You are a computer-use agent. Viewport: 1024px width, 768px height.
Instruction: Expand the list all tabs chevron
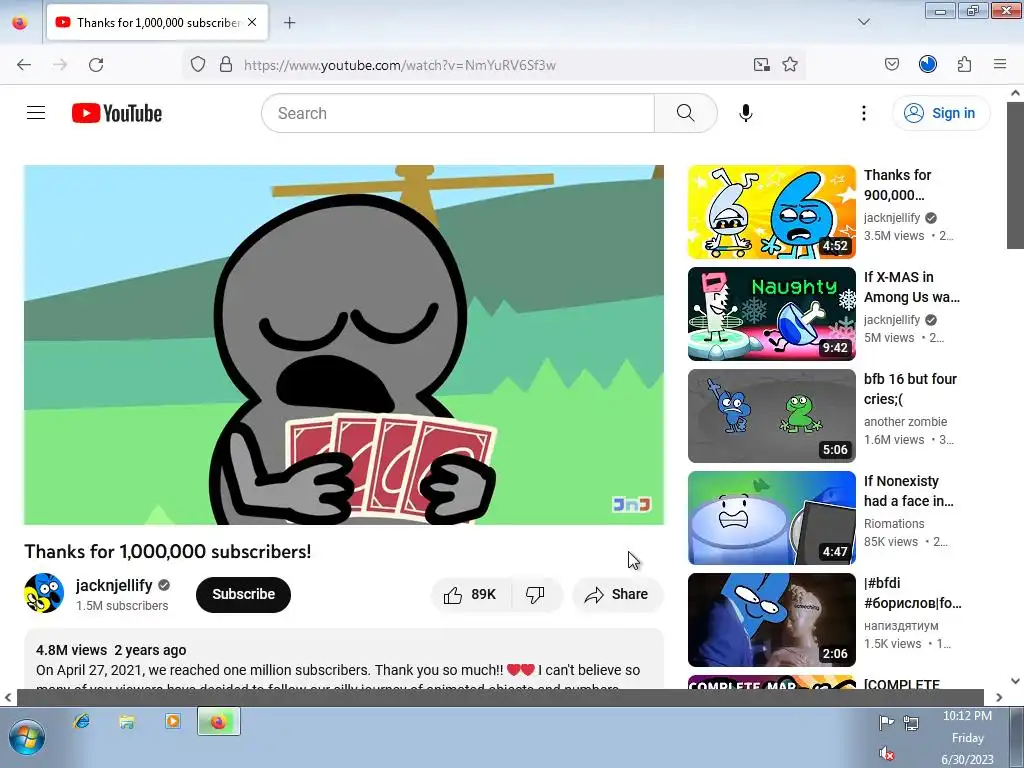click(863, 22)
